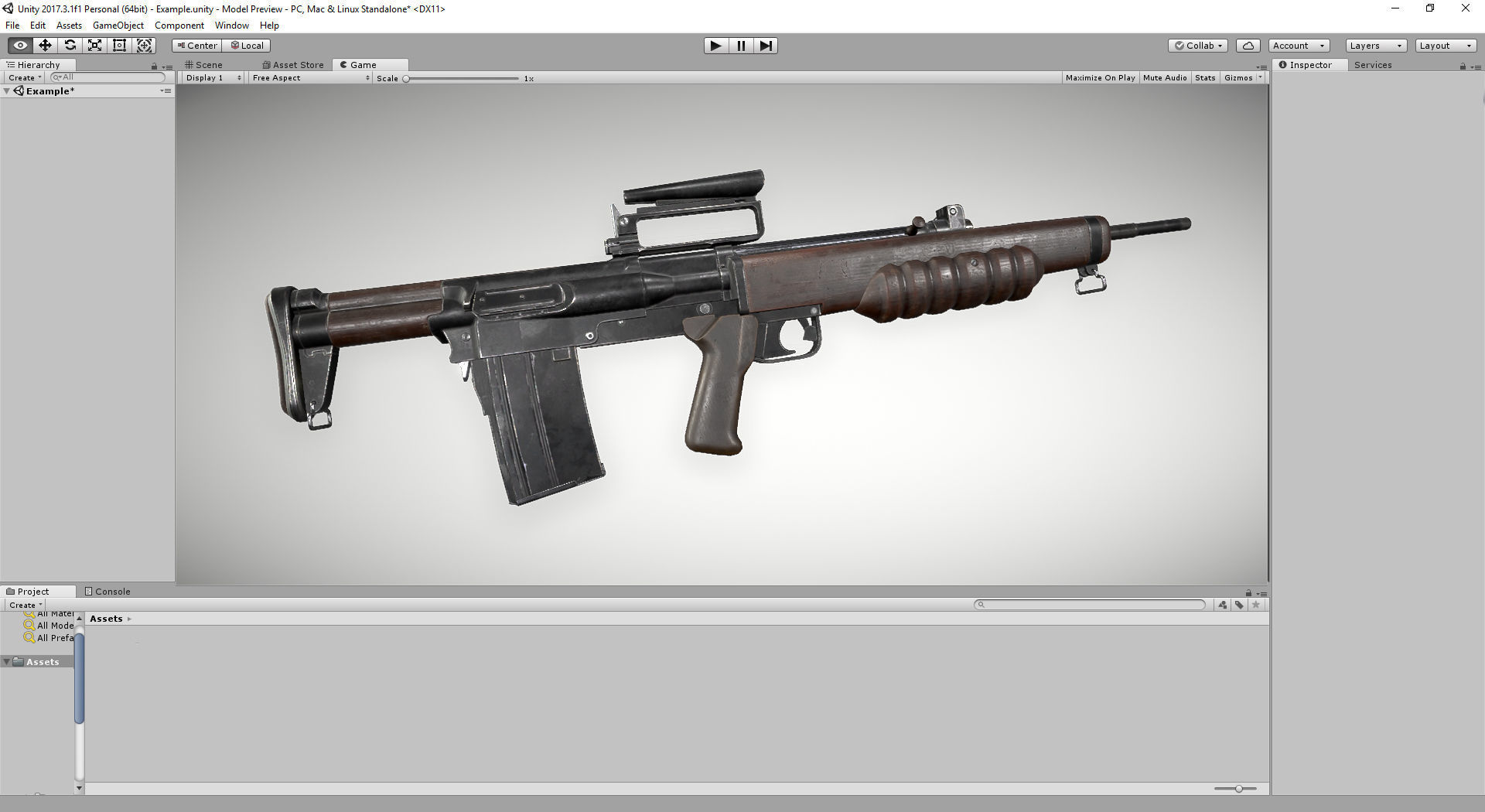Open the Window menu
This screenshot has width=1485, height=812.
click(x=232, y=26)
